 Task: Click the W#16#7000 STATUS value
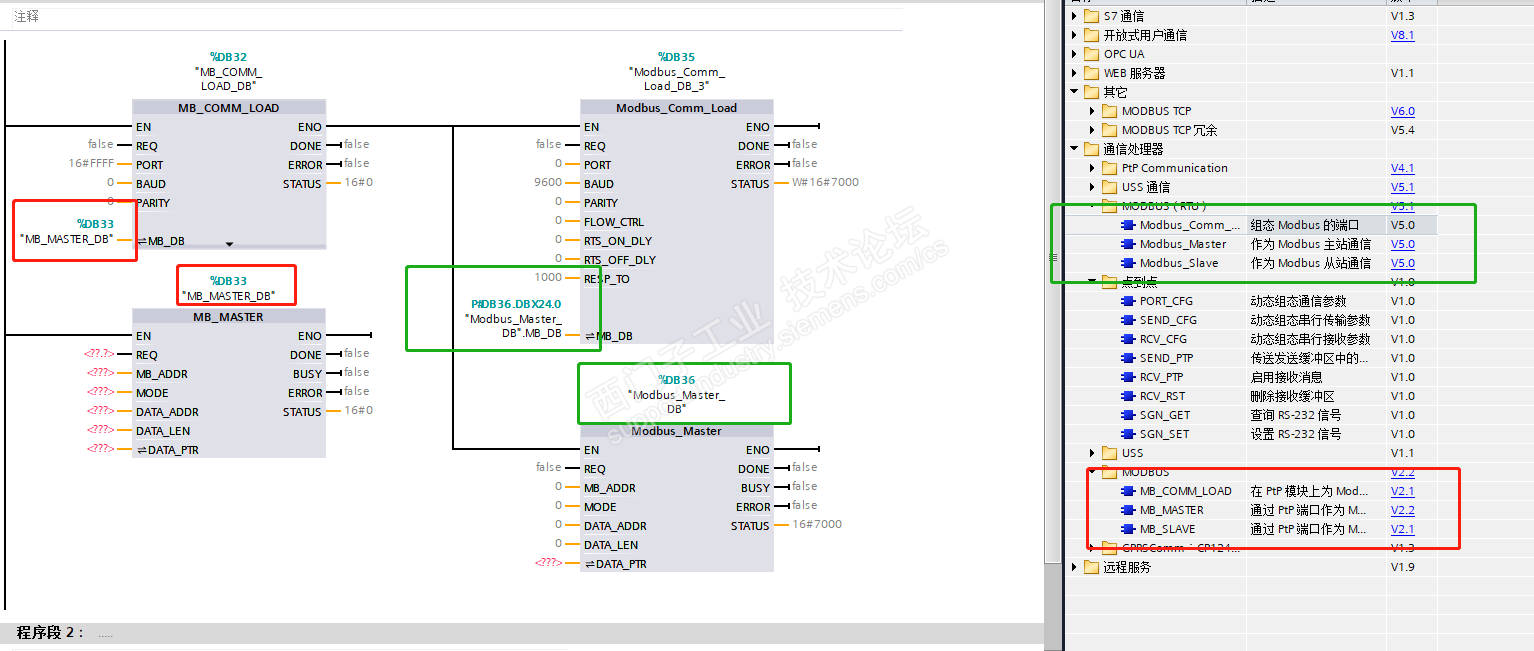[x=826, y=183]
